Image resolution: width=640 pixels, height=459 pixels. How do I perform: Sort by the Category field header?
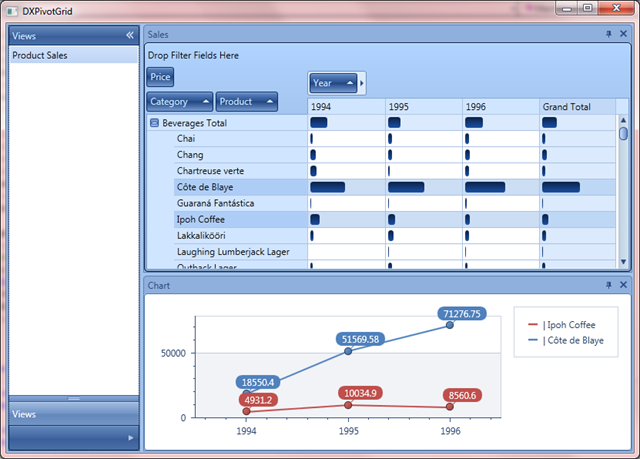180,102
